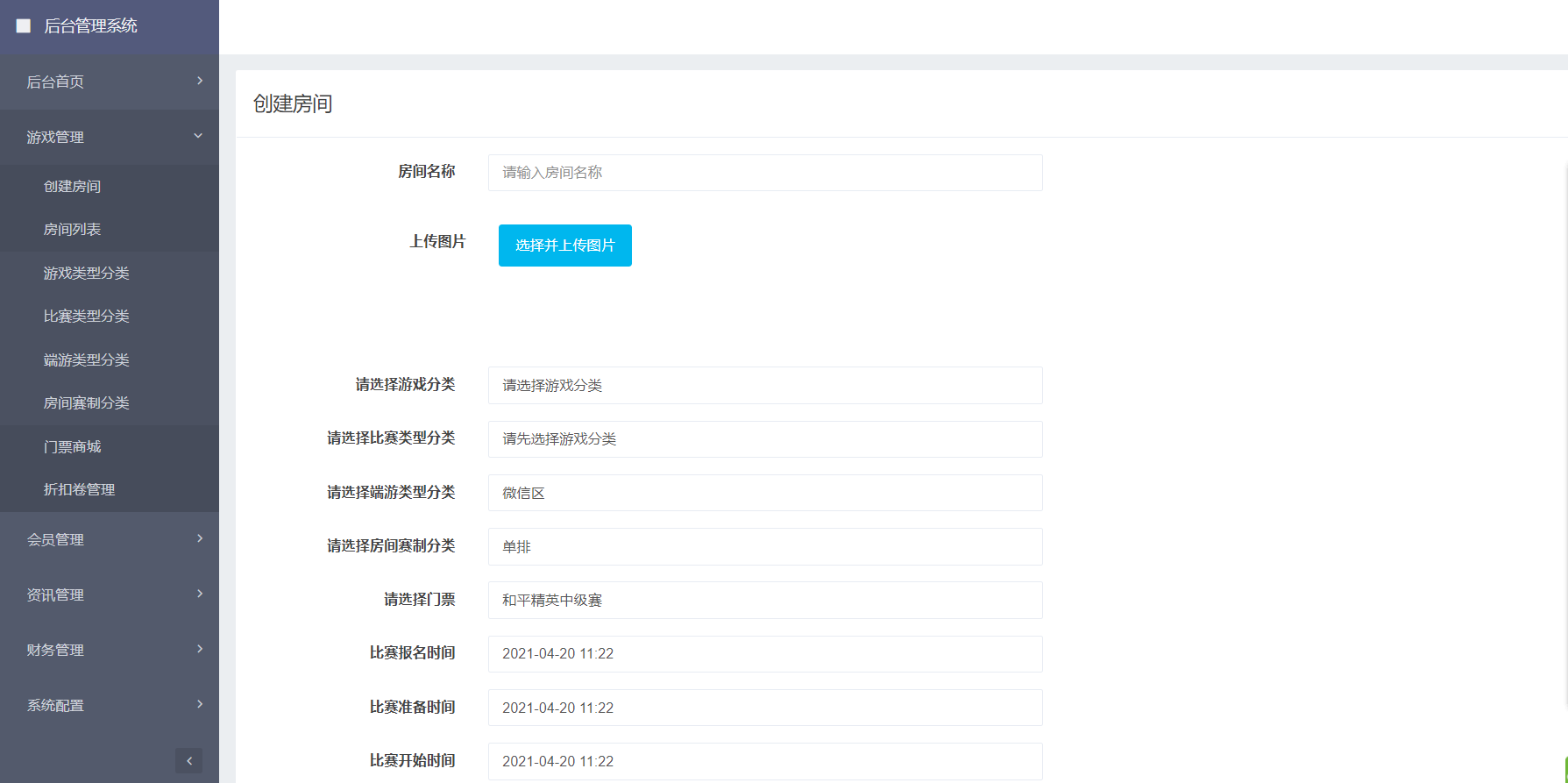
Task: Expand the 系统配置 menu
Action: [x=200, y=704]
